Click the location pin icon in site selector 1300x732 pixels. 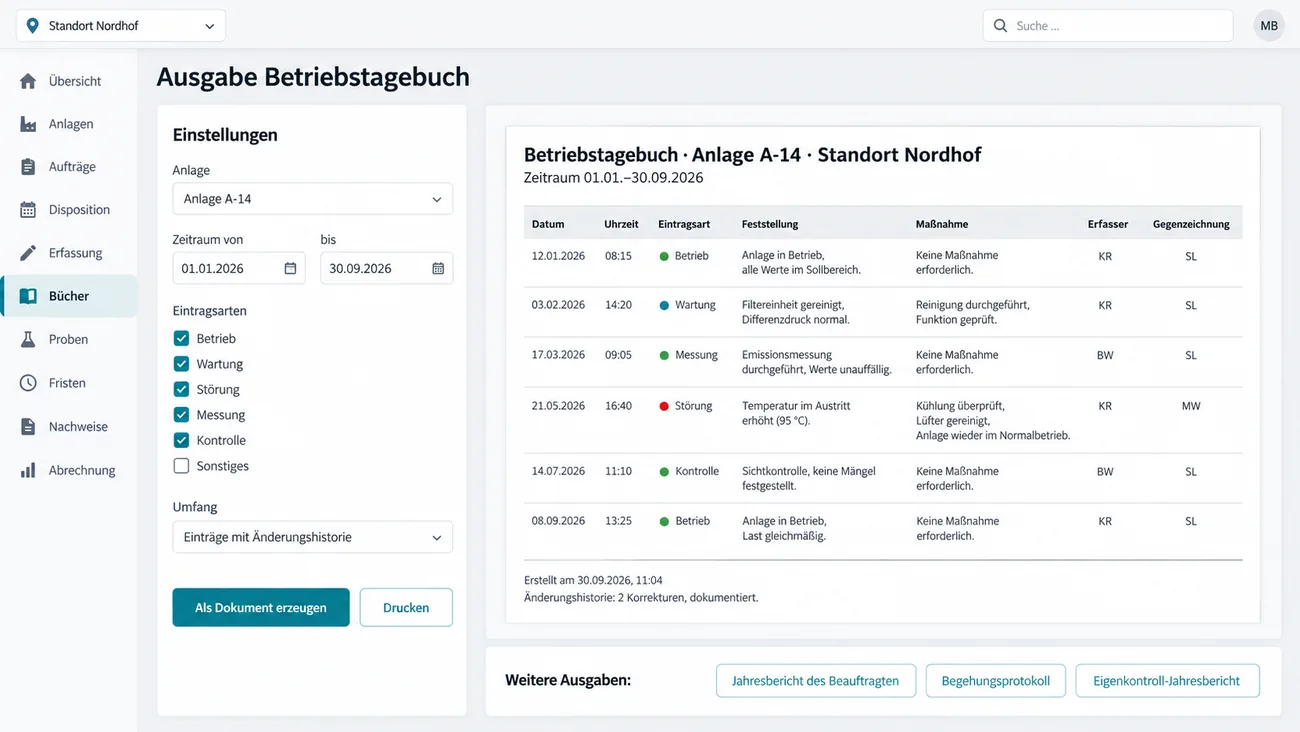point(33,26)
